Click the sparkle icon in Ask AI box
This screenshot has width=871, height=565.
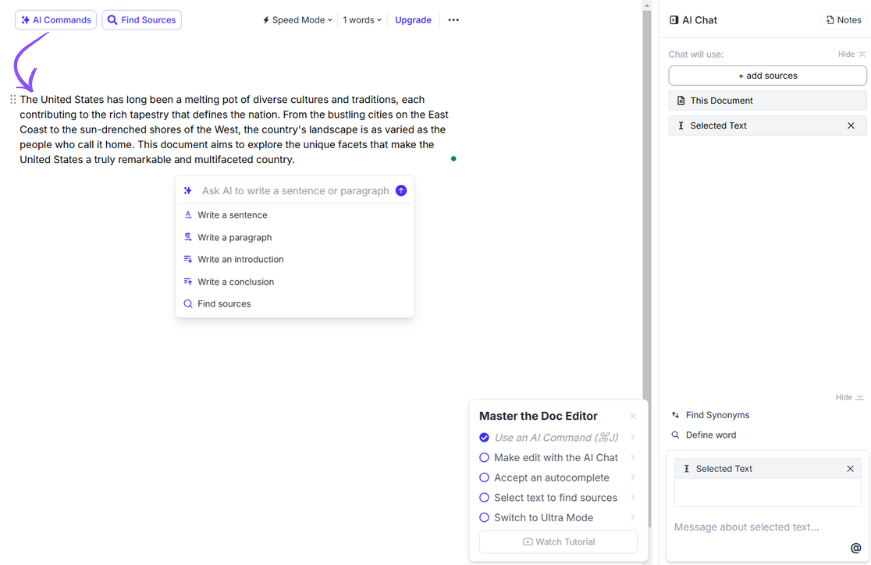coord(188,191)
